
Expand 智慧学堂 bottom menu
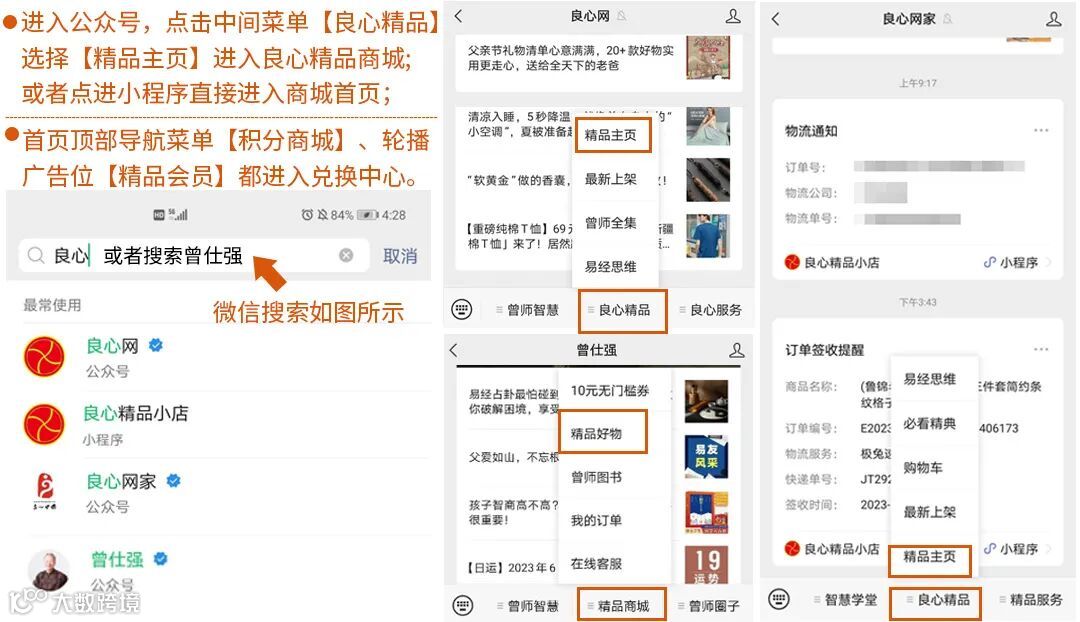pyautogui.click(x=845, y=600)
